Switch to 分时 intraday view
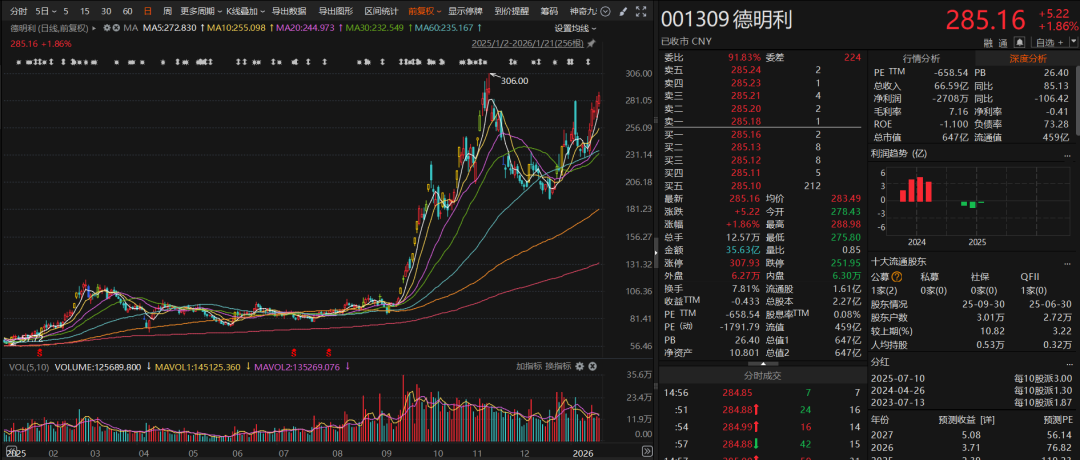Viewport: 1080px width, 460px height. click(x=19, y=10)
